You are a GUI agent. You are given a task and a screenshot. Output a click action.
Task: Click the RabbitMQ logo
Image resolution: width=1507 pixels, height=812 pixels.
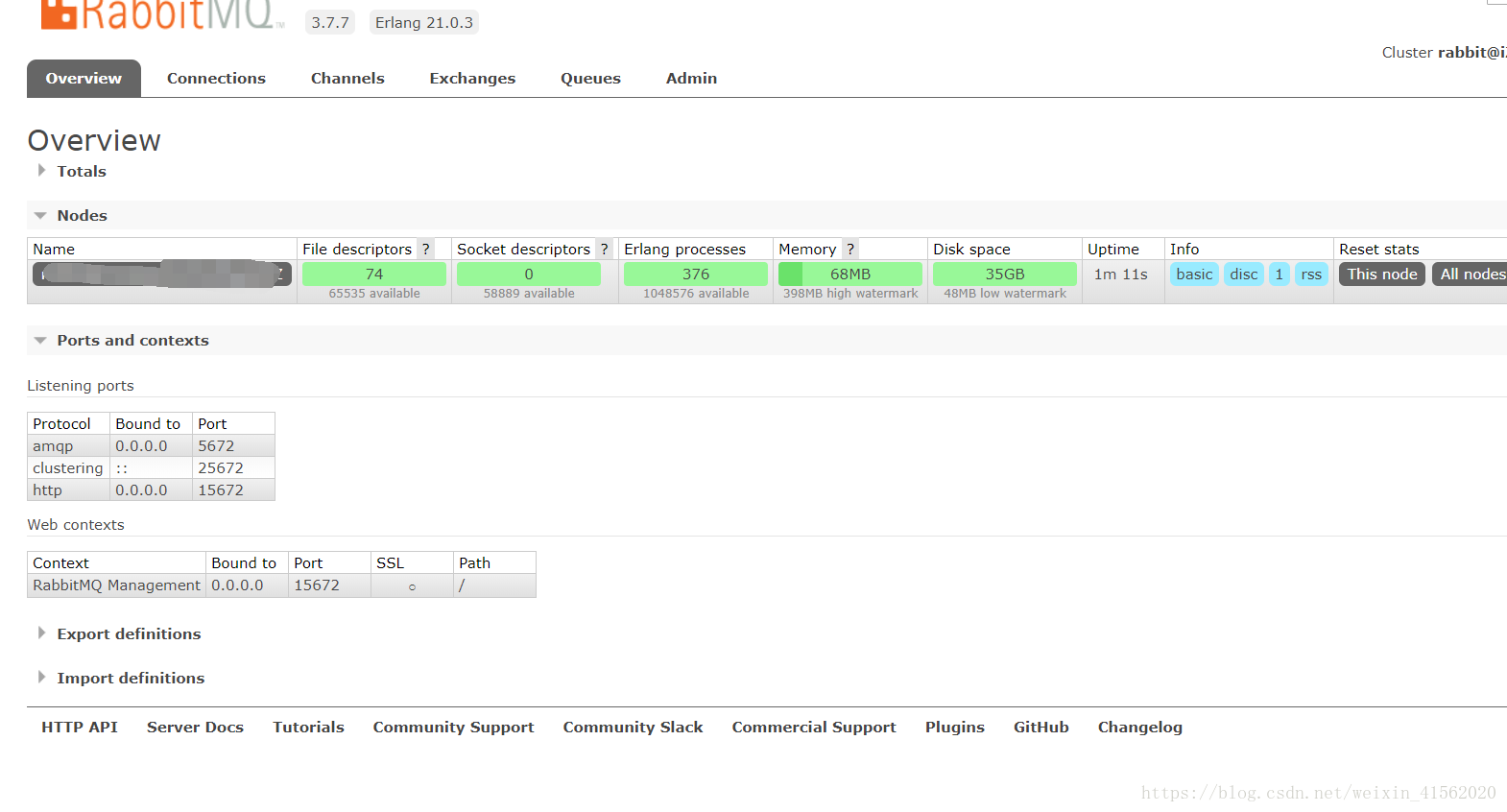(162, 14)
